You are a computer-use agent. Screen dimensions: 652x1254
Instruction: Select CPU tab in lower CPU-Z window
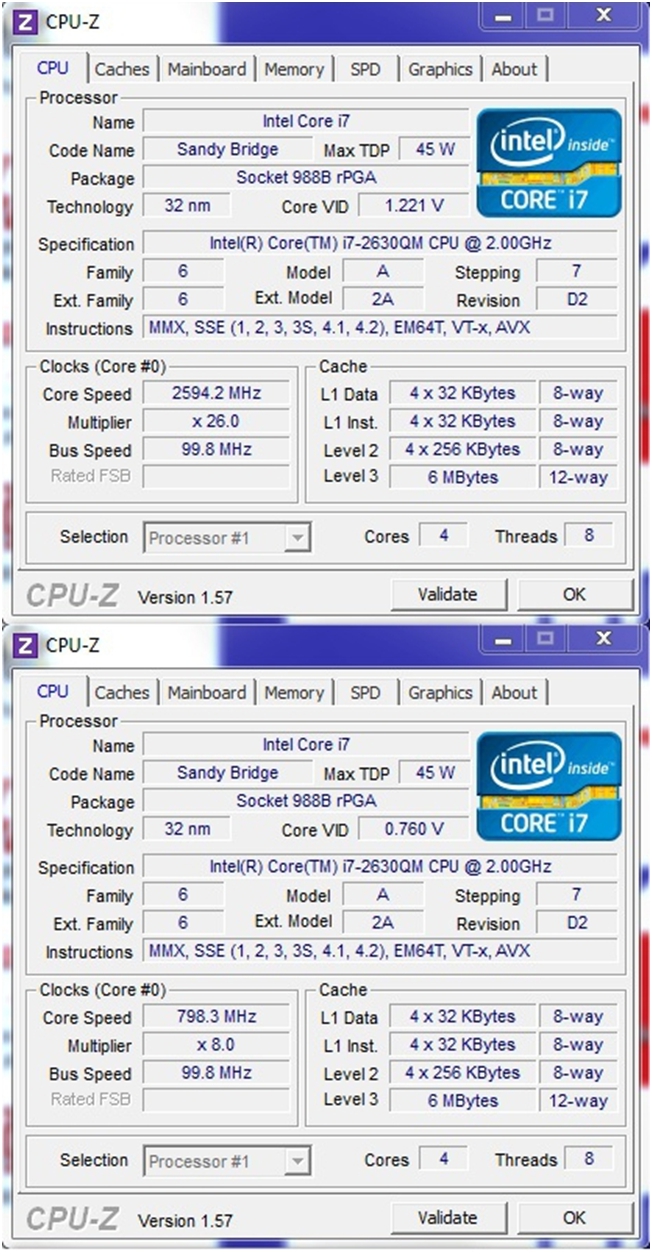click(x=53, y=691)
